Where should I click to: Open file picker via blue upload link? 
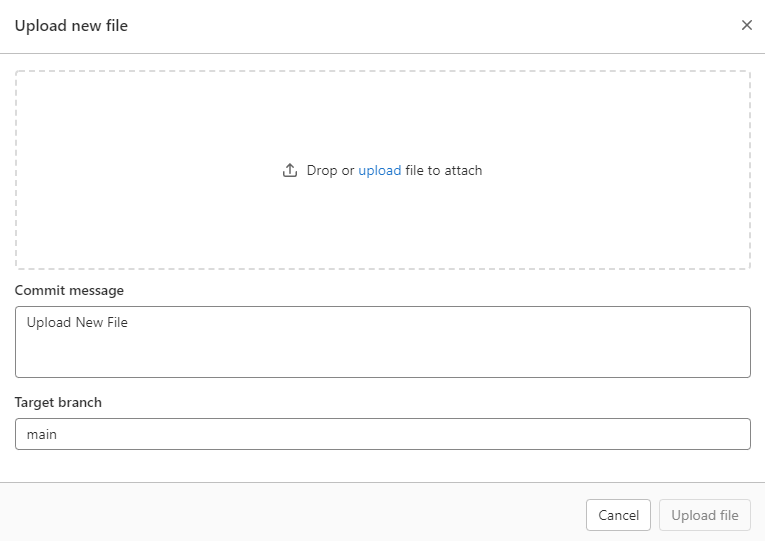(380, 170)
